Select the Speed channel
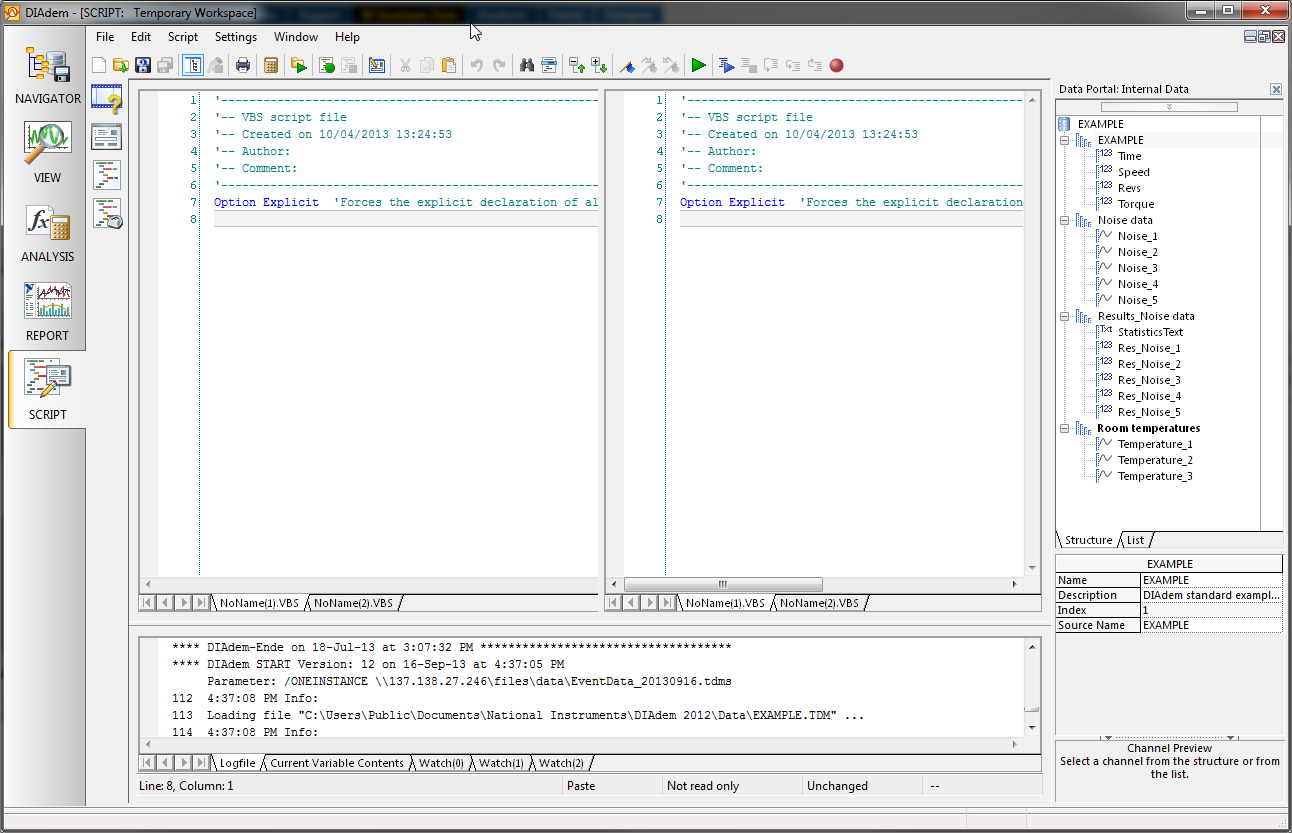 pos(1134,172)
